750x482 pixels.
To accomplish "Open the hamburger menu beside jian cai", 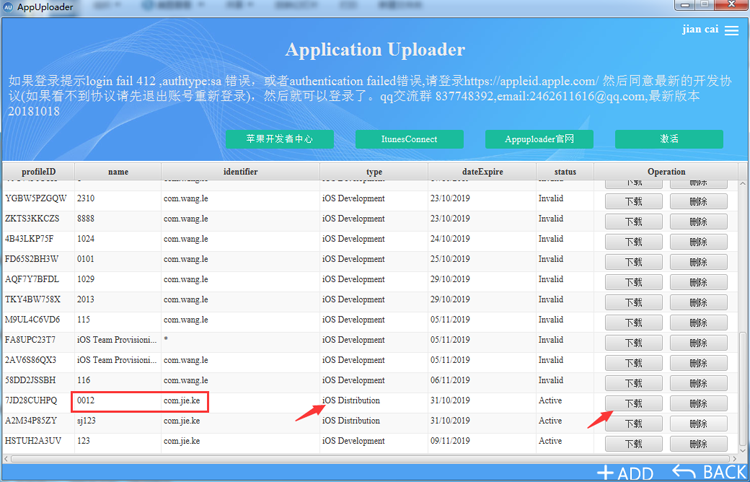I will (x=731, y=30).
